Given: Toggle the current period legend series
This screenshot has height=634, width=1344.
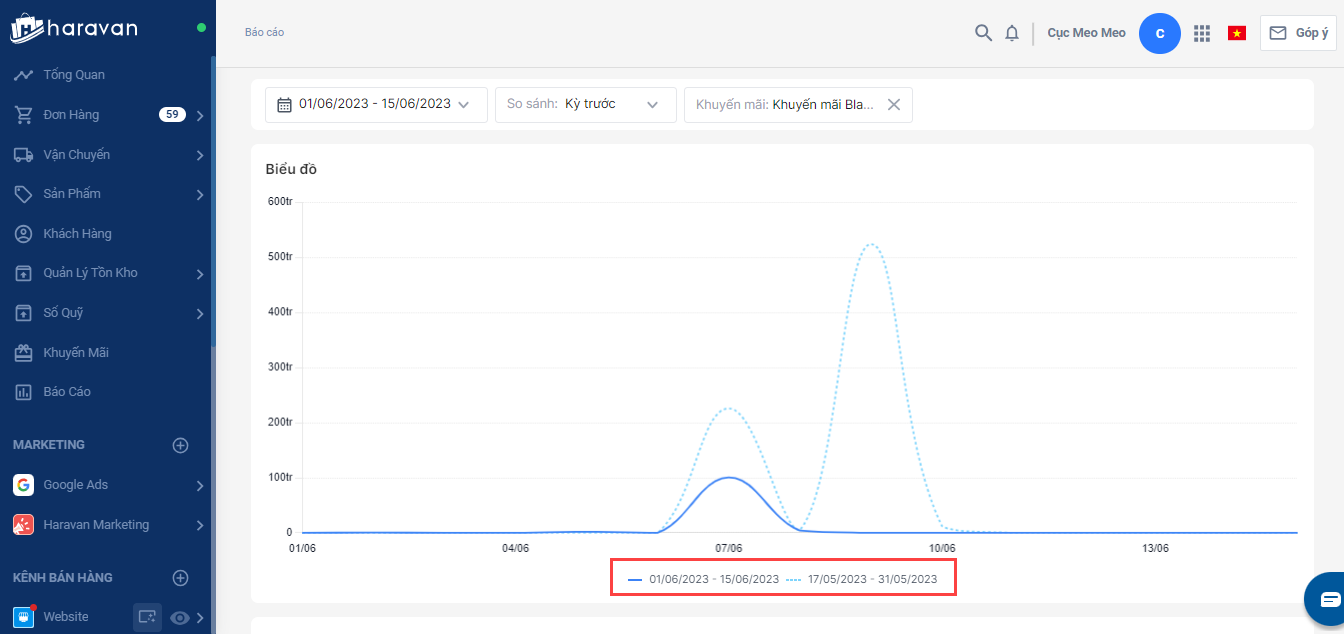Looking at the screenshot, I should [x=703, y=579].
